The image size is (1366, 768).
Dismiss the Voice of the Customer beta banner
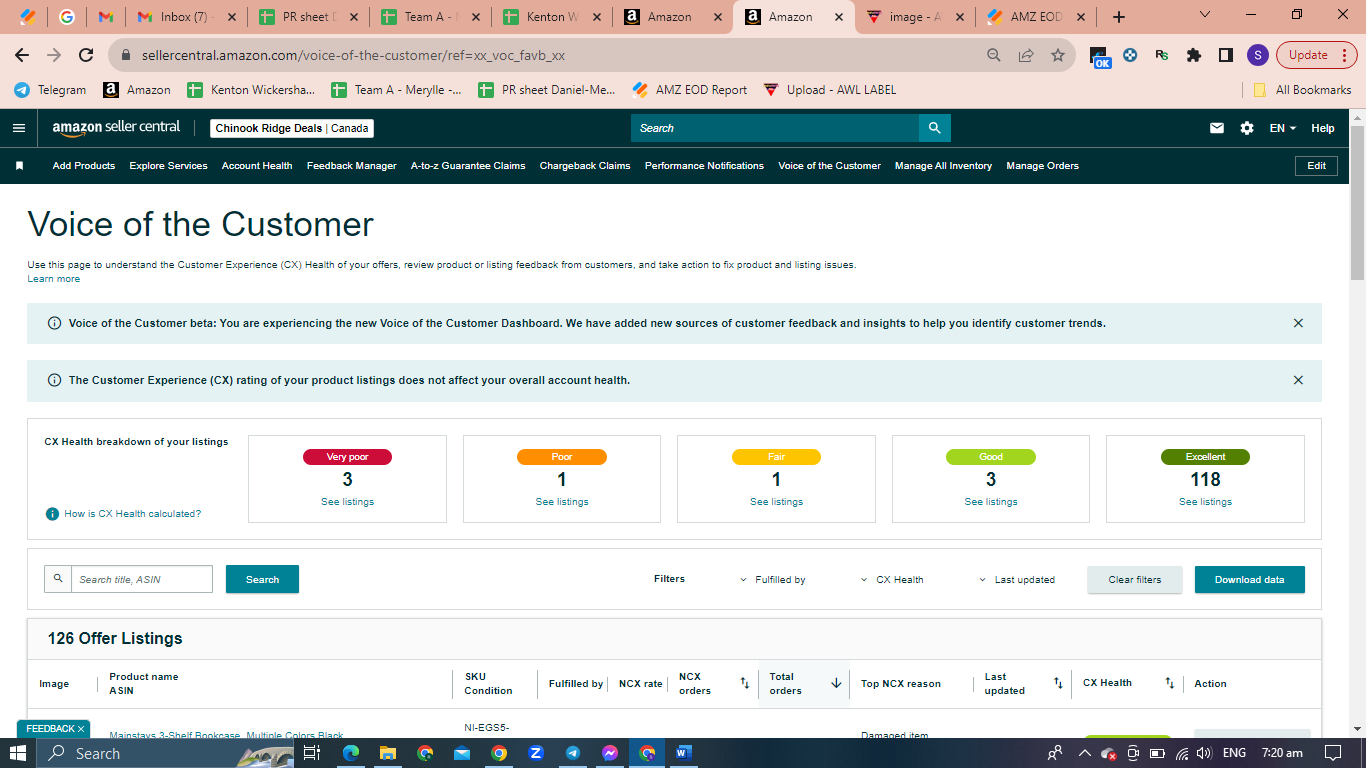(x=1298, y=323)
